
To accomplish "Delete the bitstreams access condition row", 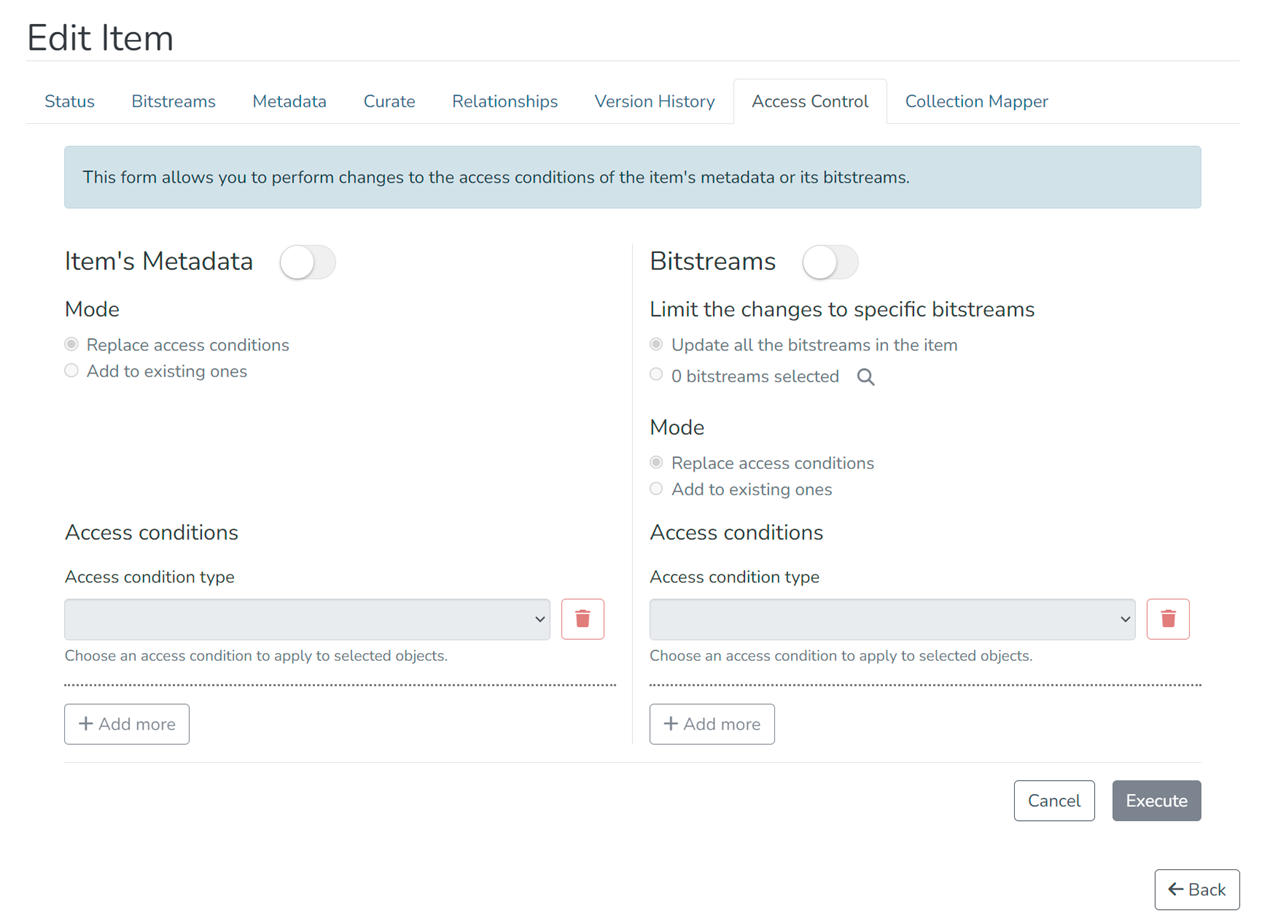I will click(x=1168, y=619).
